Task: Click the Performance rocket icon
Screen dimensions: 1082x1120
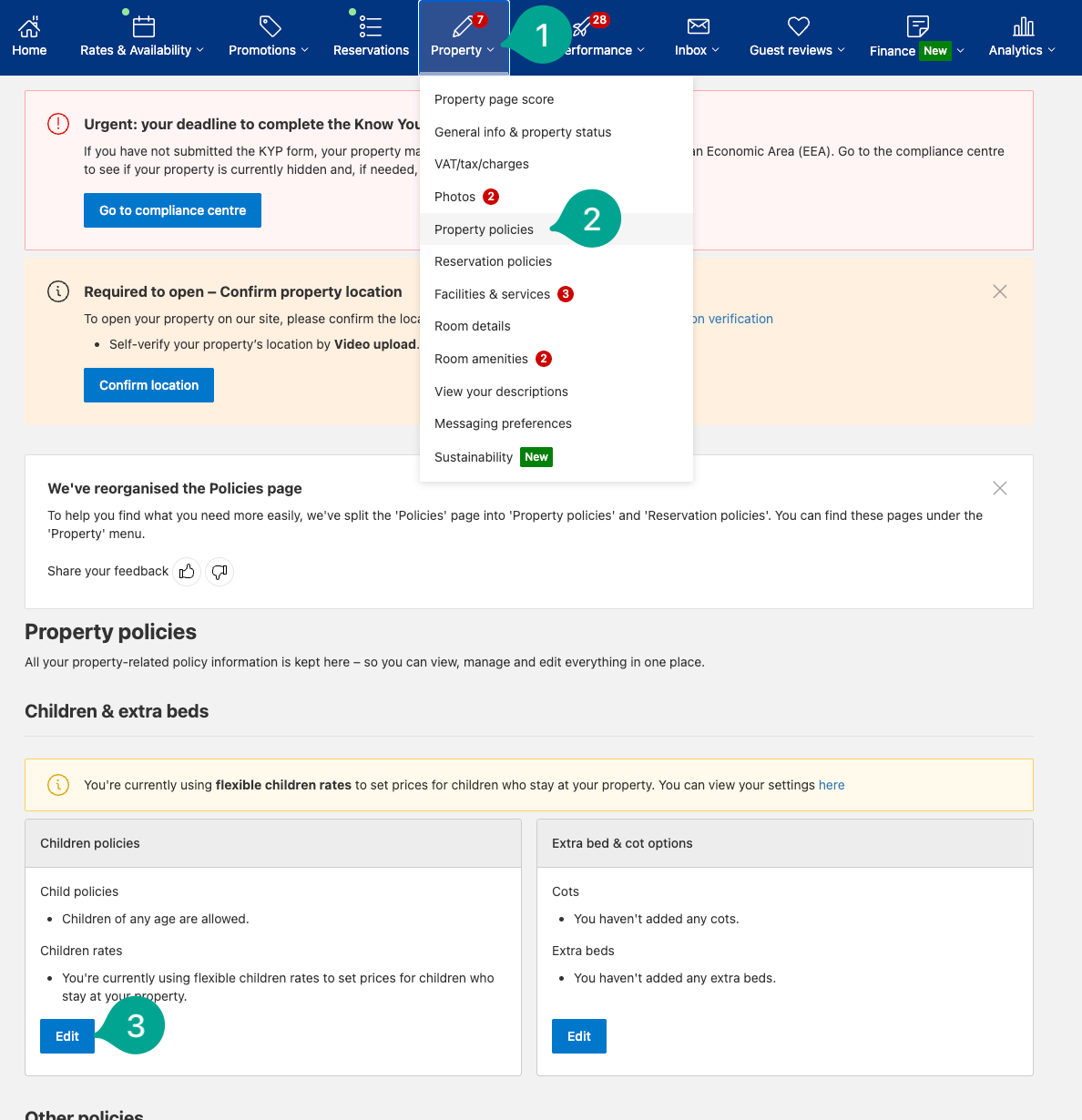Action: tap(580, 27)
